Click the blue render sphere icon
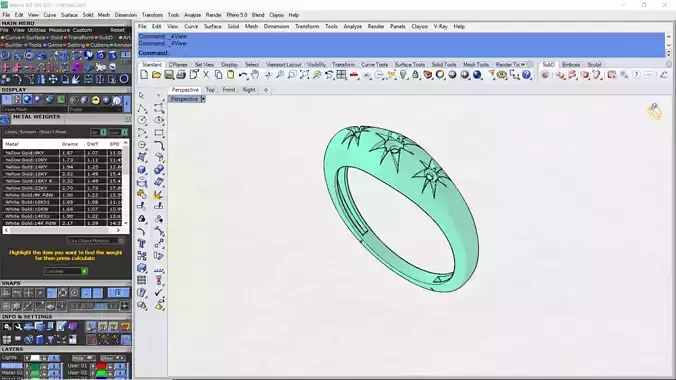This screenshot has height=380, width=676. [477, 75]
